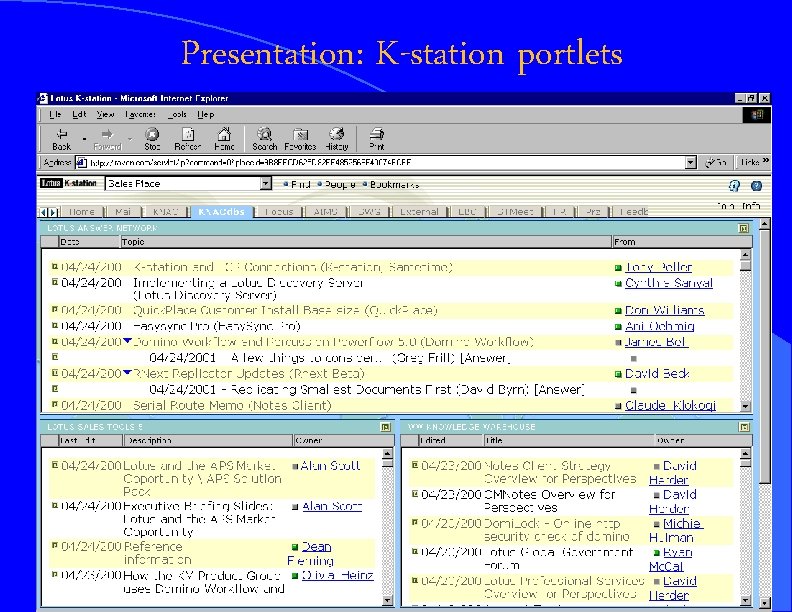
Task: Maximize the WW Knowledge Warehouse portlet
Action: click(744, 427)
